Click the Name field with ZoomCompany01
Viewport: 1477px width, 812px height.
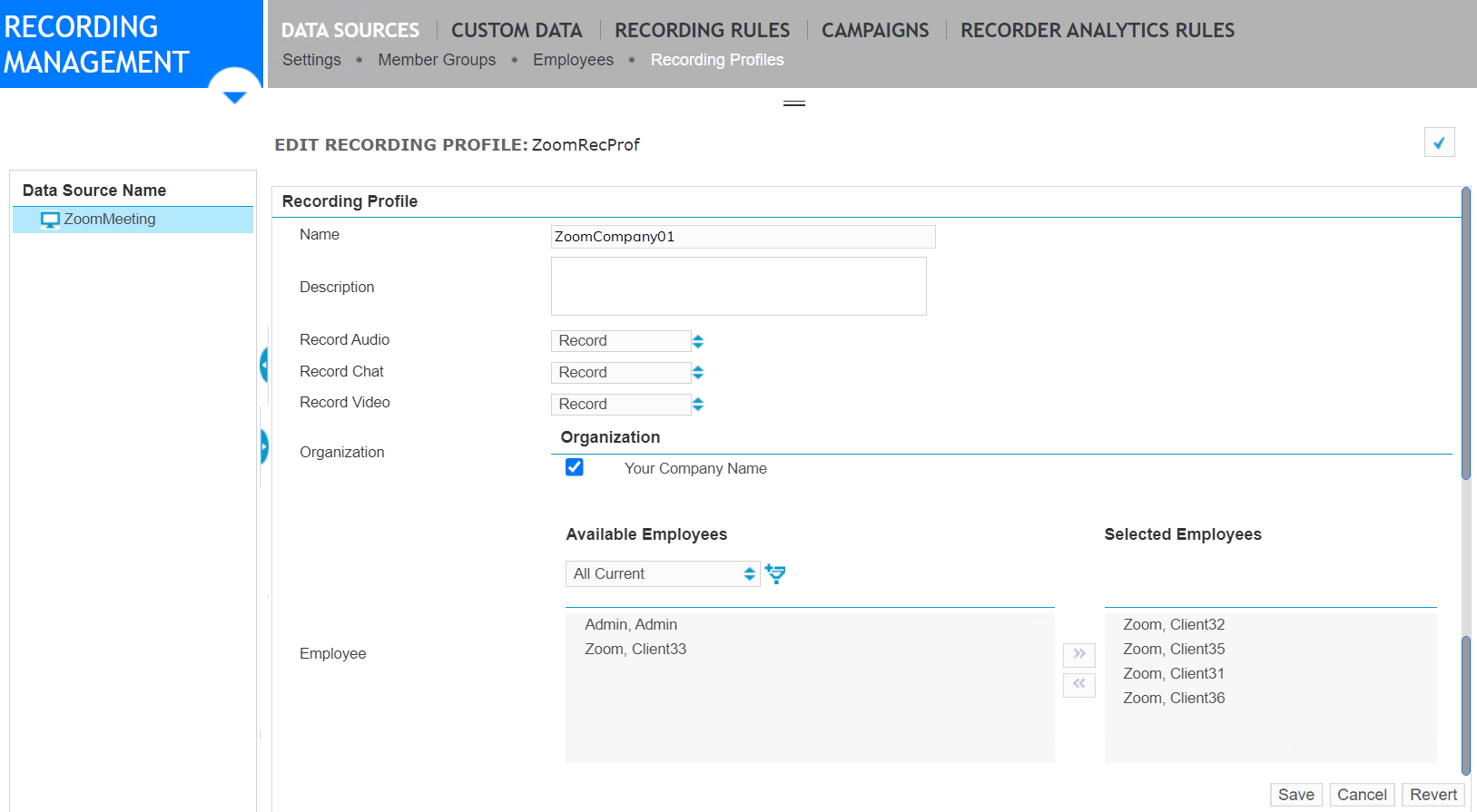743,237
